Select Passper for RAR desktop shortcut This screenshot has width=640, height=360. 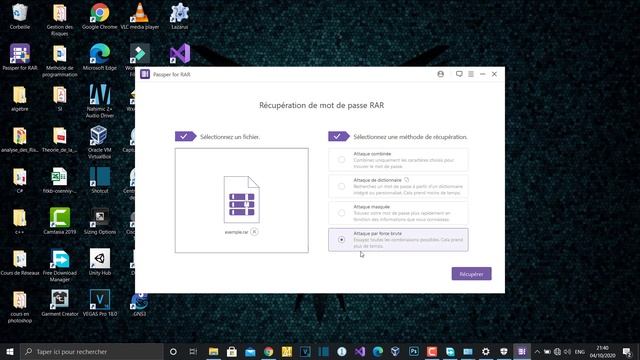coord(20,57)
